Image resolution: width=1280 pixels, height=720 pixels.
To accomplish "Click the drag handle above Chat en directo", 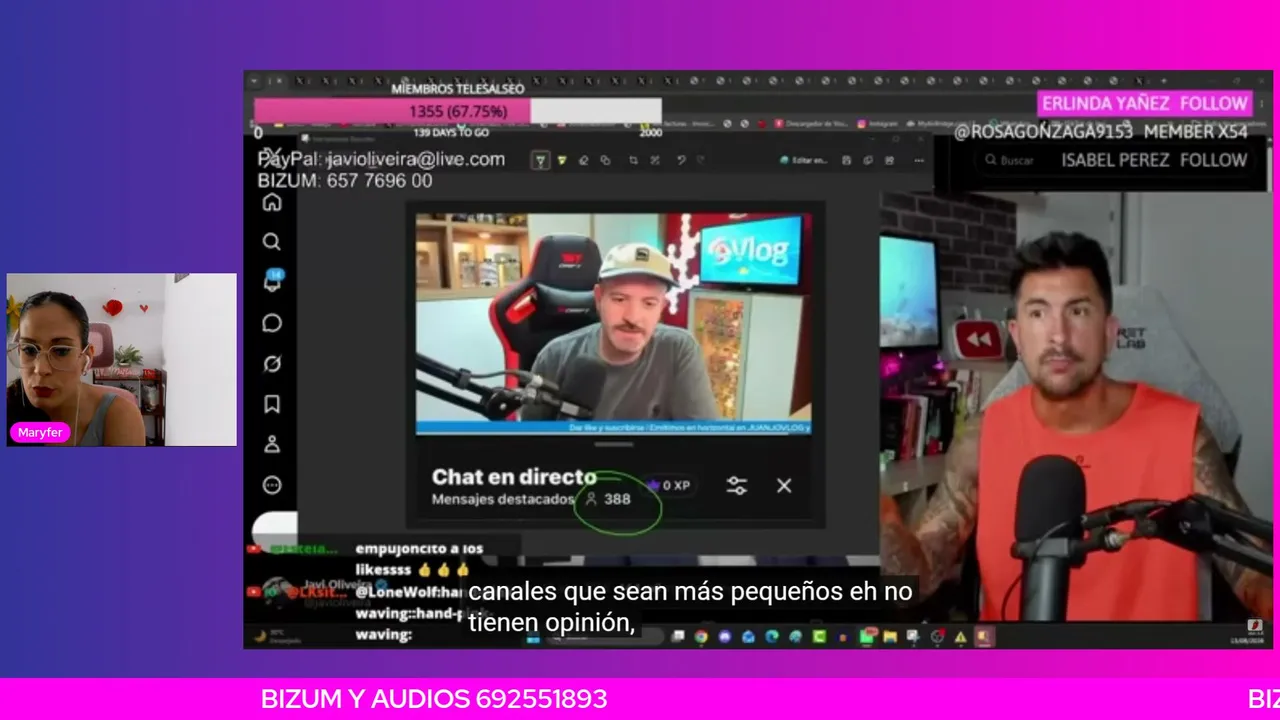I will tap(614, 445).
